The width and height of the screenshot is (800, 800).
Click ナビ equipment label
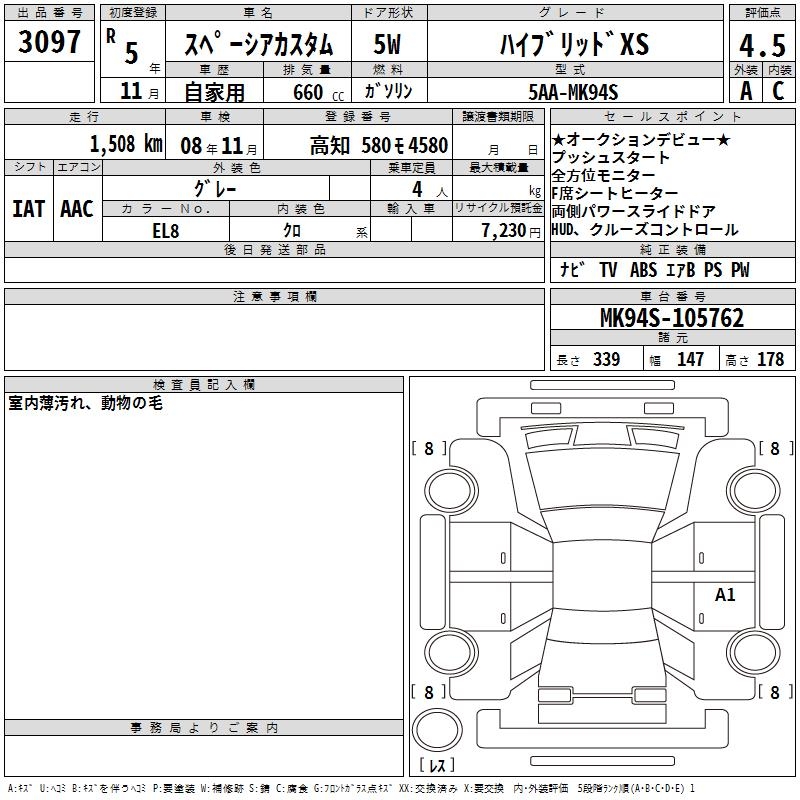point(571,269)
